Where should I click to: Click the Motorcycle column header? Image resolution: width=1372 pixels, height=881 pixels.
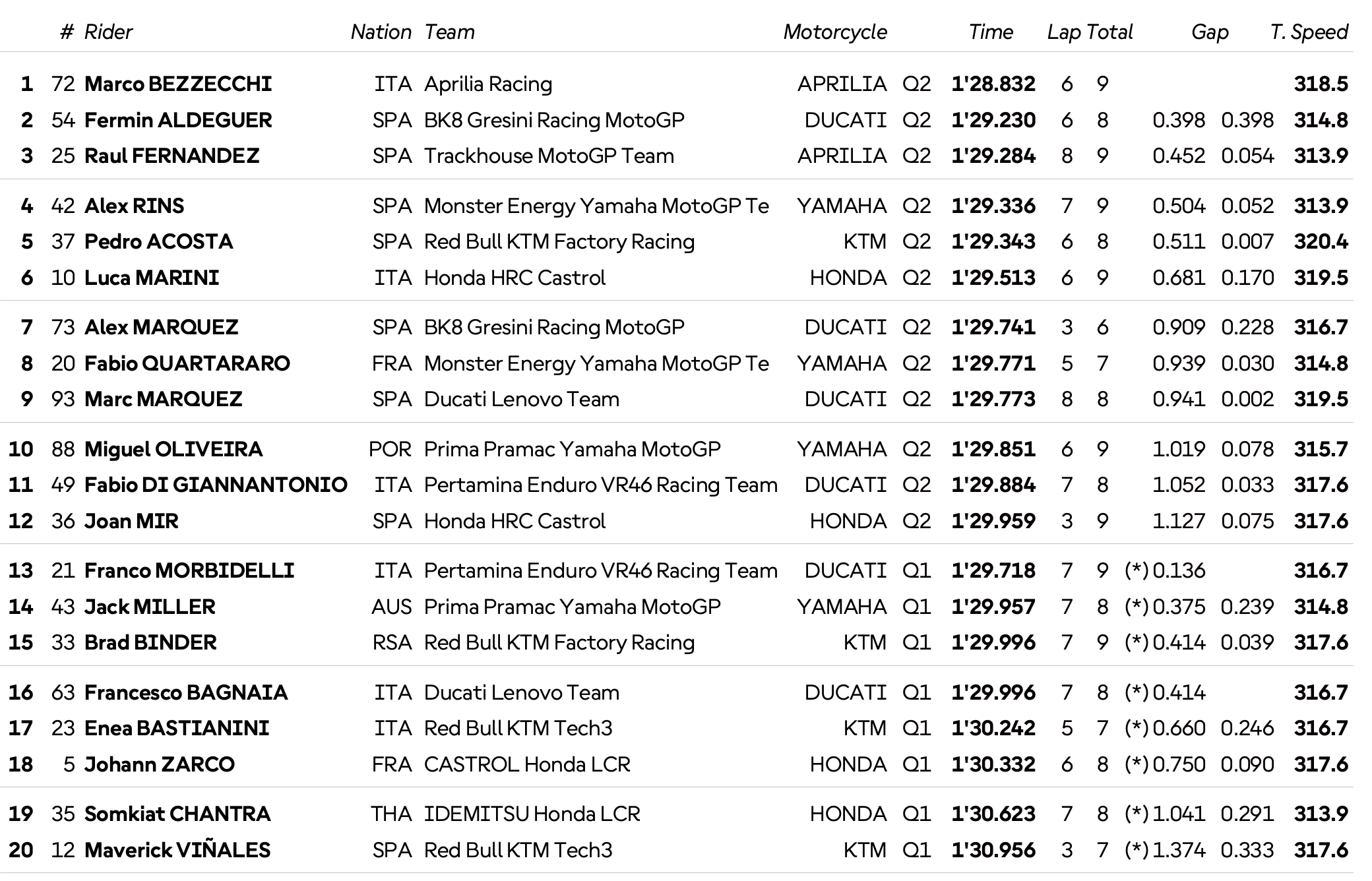(x=834, y=32)
